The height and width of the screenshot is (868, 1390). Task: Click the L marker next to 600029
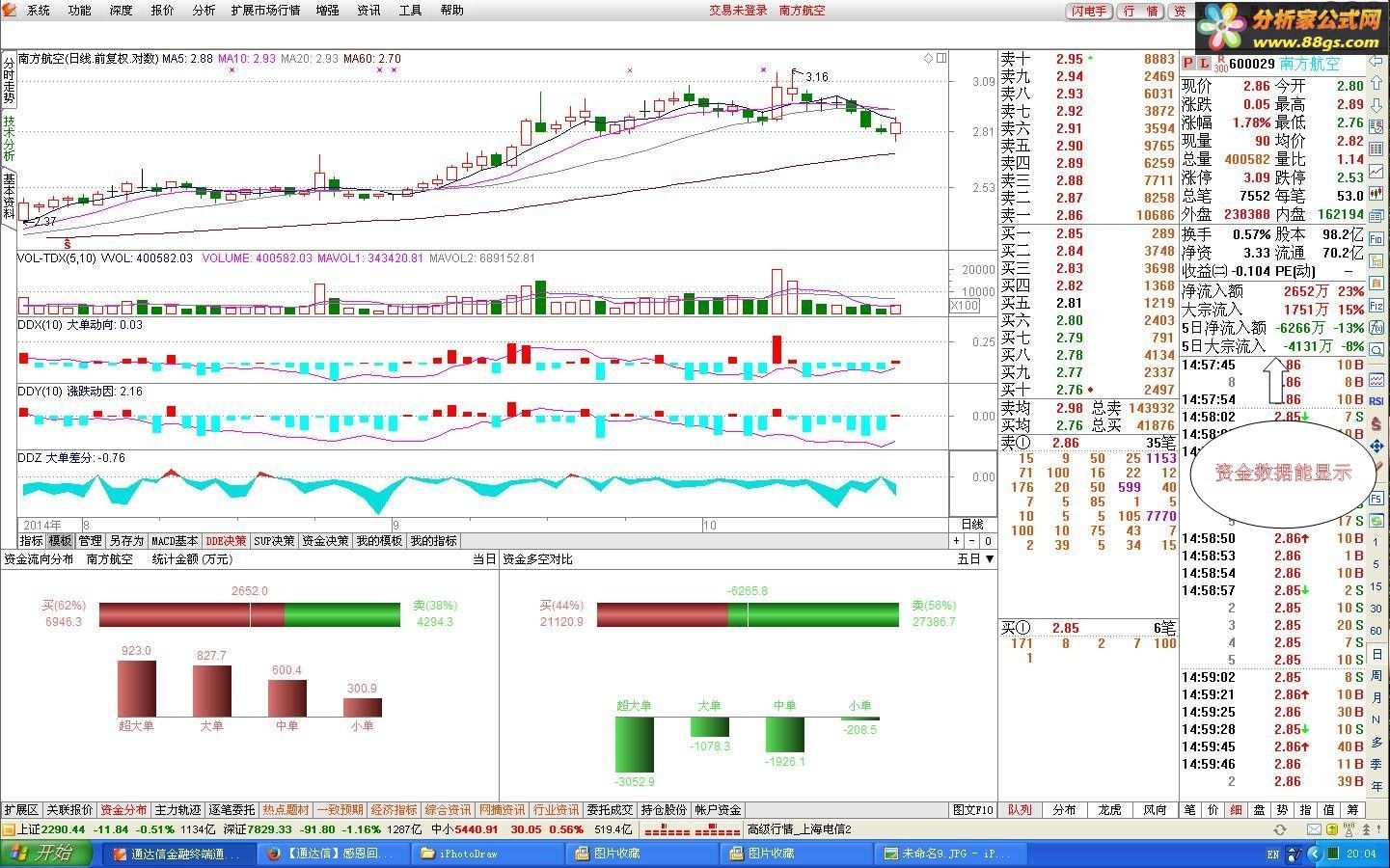coord(1205,64)
